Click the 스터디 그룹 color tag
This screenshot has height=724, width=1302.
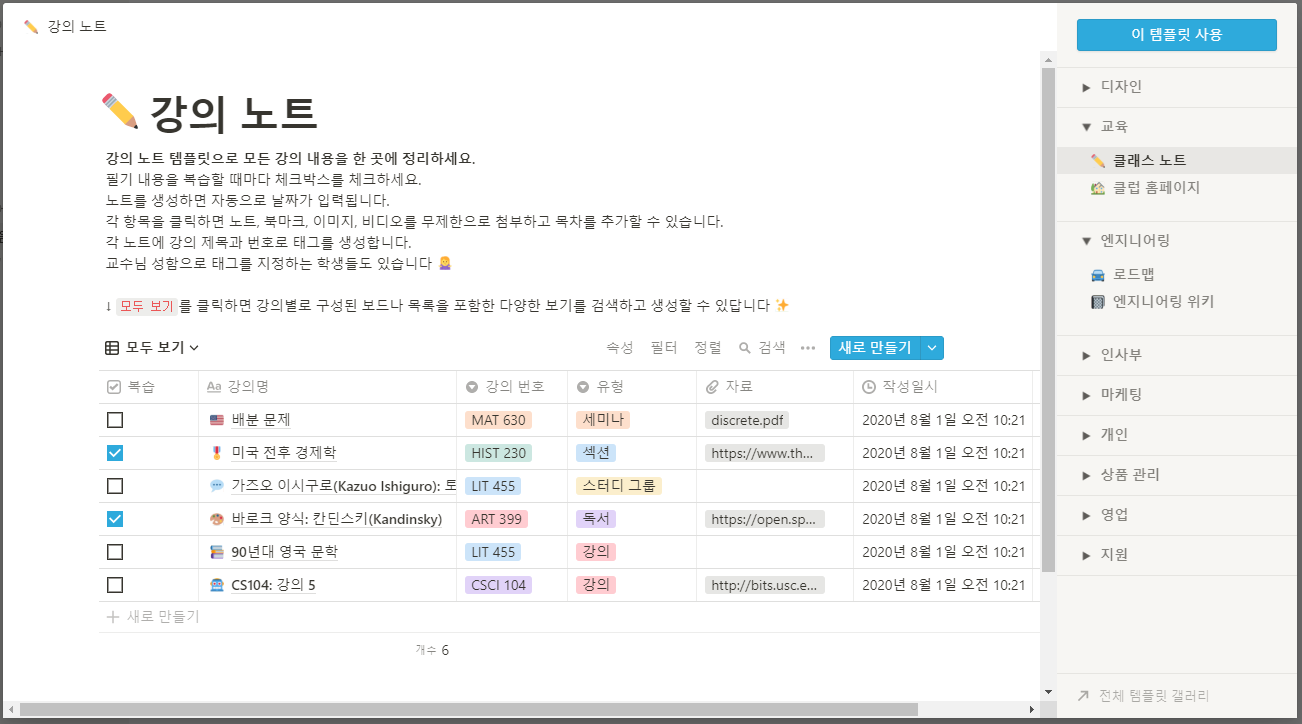point(619,486)
